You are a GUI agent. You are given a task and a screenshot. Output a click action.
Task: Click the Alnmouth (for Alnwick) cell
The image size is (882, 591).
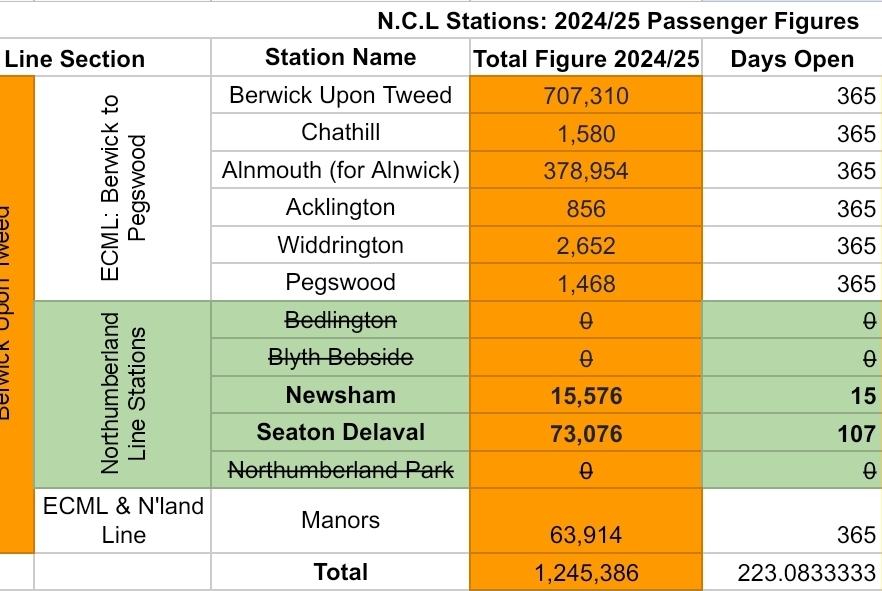click(340, 170)
